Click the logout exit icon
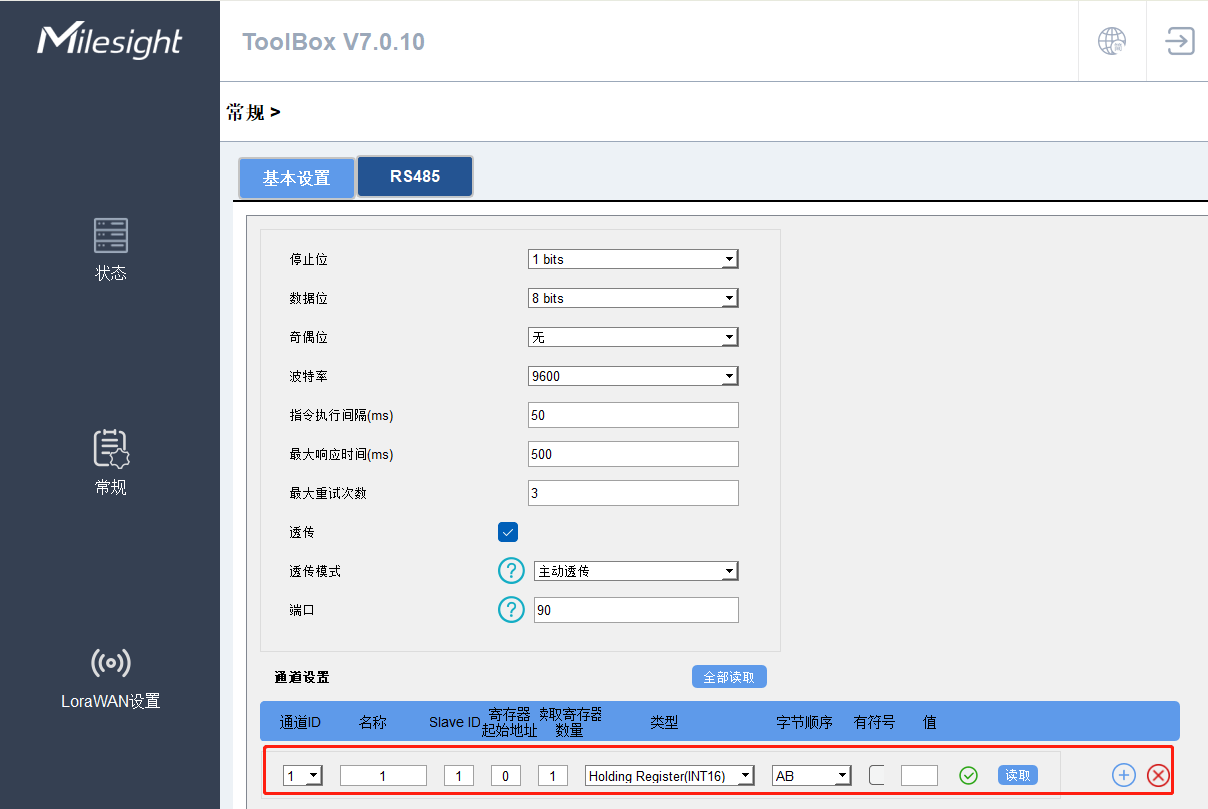Viewport: 1208px width, 809px height. point(1180,41)
